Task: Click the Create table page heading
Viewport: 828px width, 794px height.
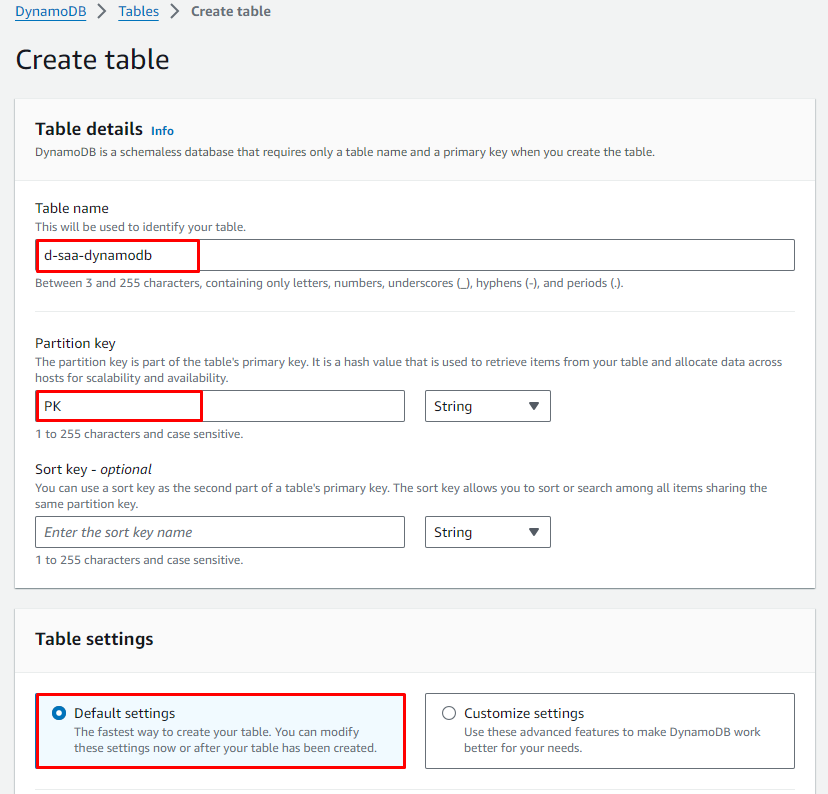Action: 92,59
